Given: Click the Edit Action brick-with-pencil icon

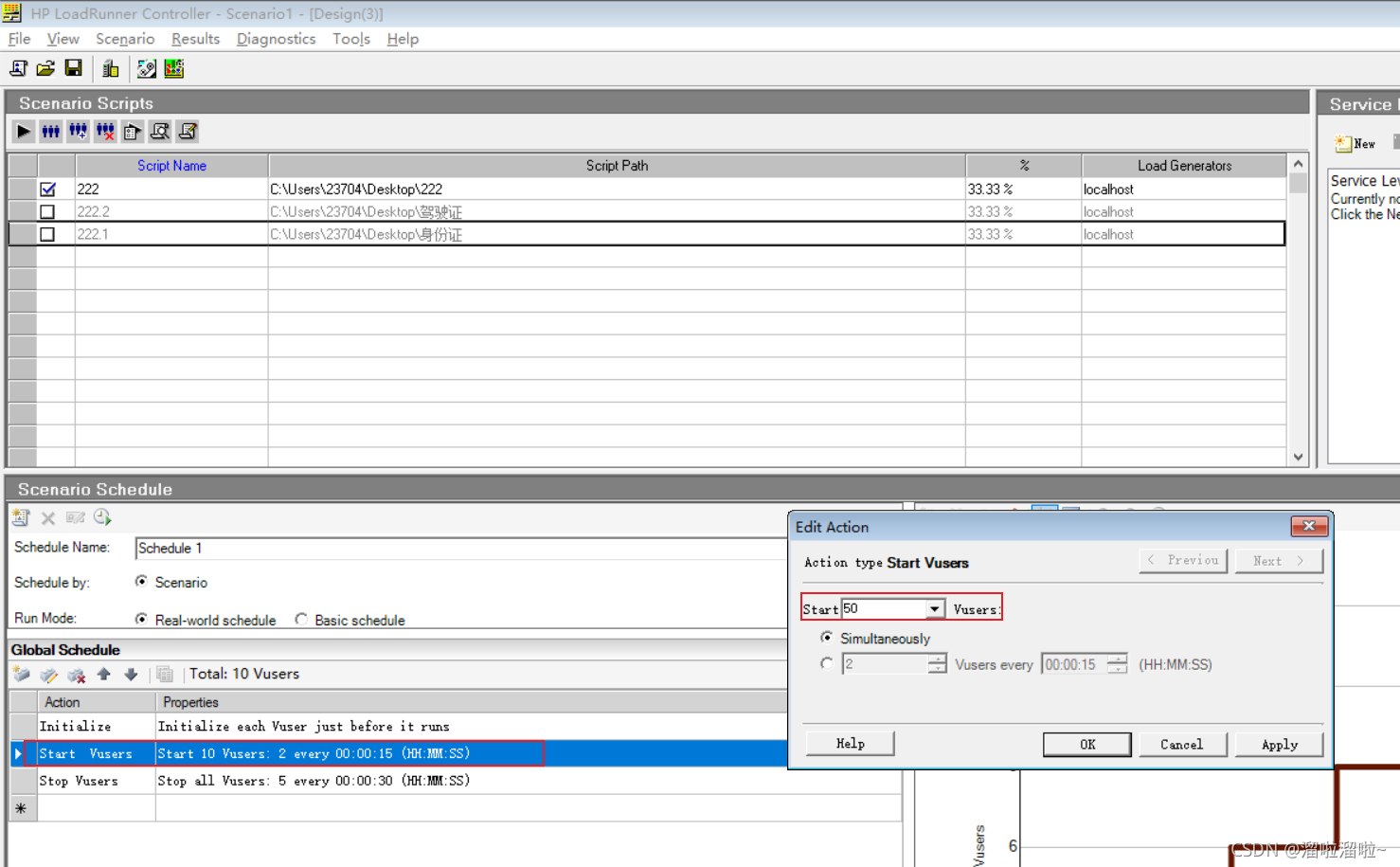Looking at the screenshot, I should (48, 675).
